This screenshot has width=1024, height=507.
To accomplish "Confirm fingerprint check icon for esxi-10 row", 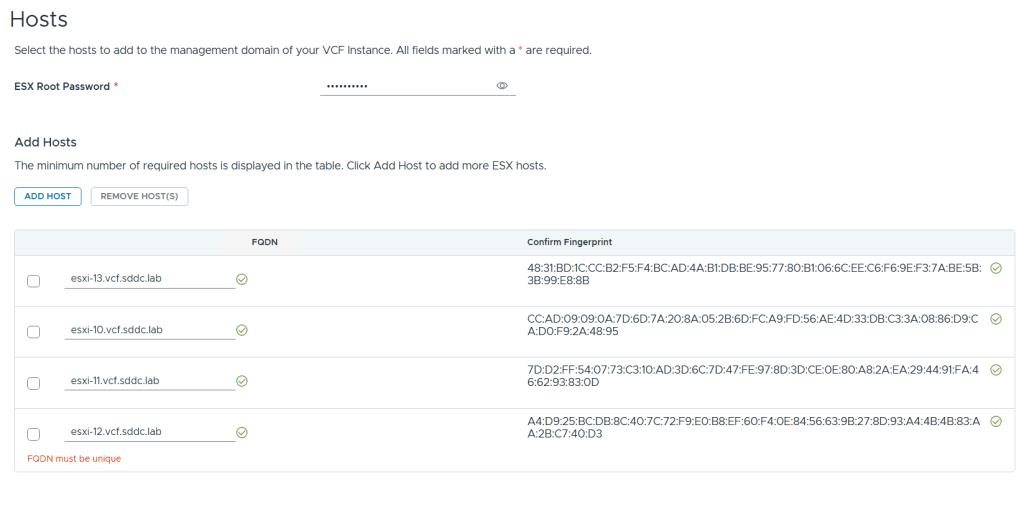I will (x=995, y=319).
